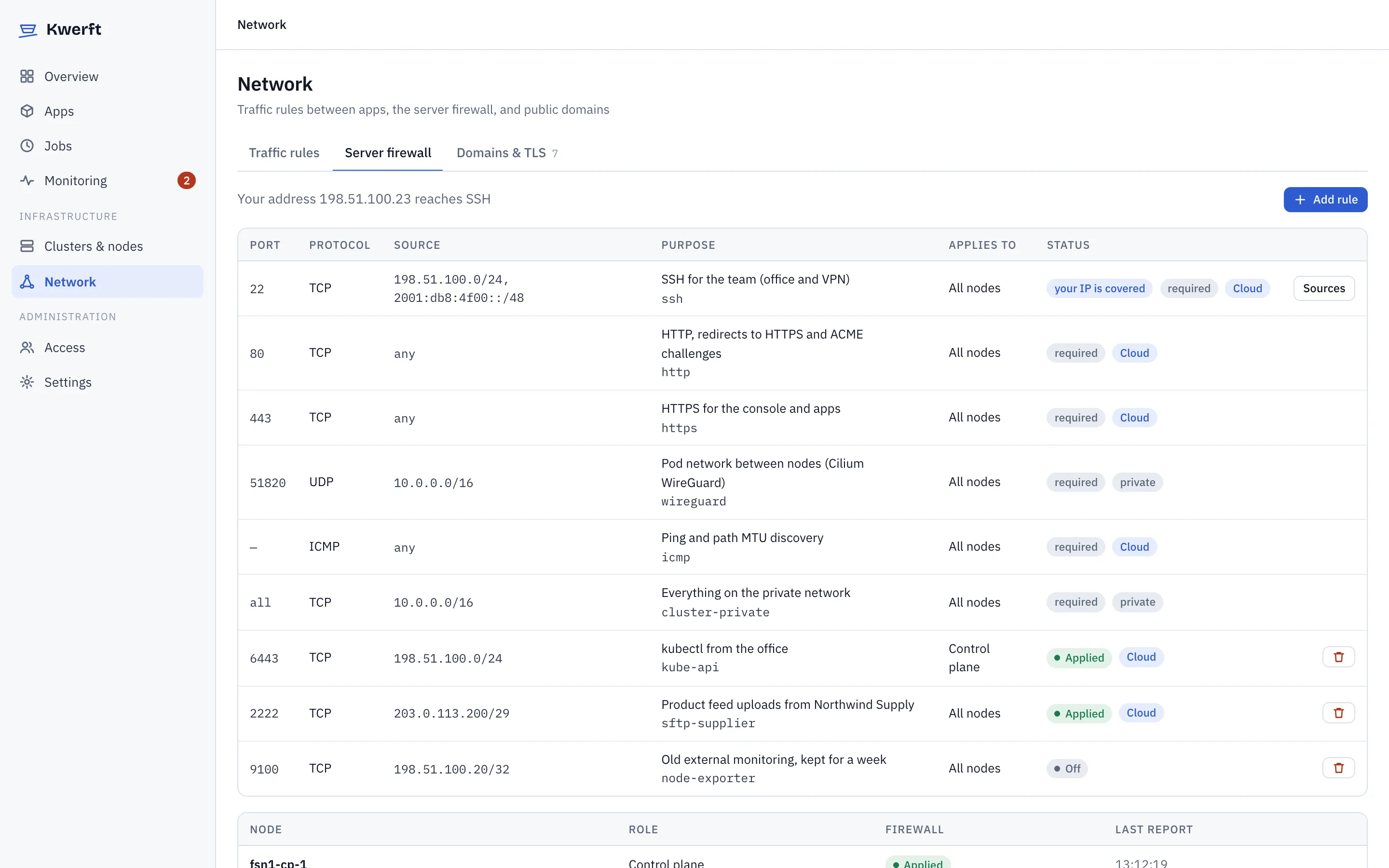The height and width of the screenshot is (868, 1389).
Task: Click the NODE column header in nodes table
Action: pyautogui.click(x=266, y=829)
